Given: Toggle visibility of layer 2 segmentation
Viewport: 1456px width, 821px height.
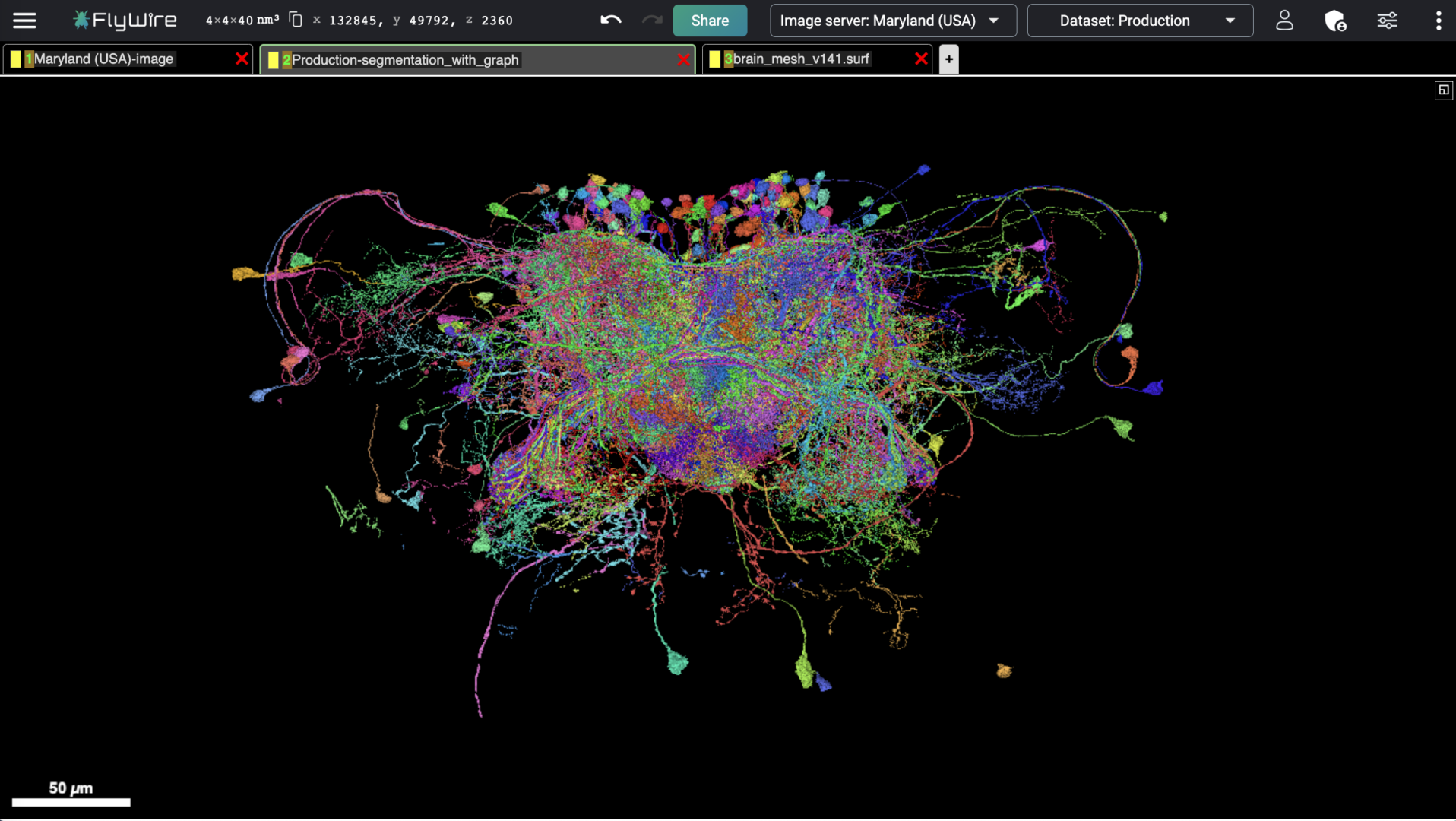Looking at the screenshot, I should click(x=274, y=59).
